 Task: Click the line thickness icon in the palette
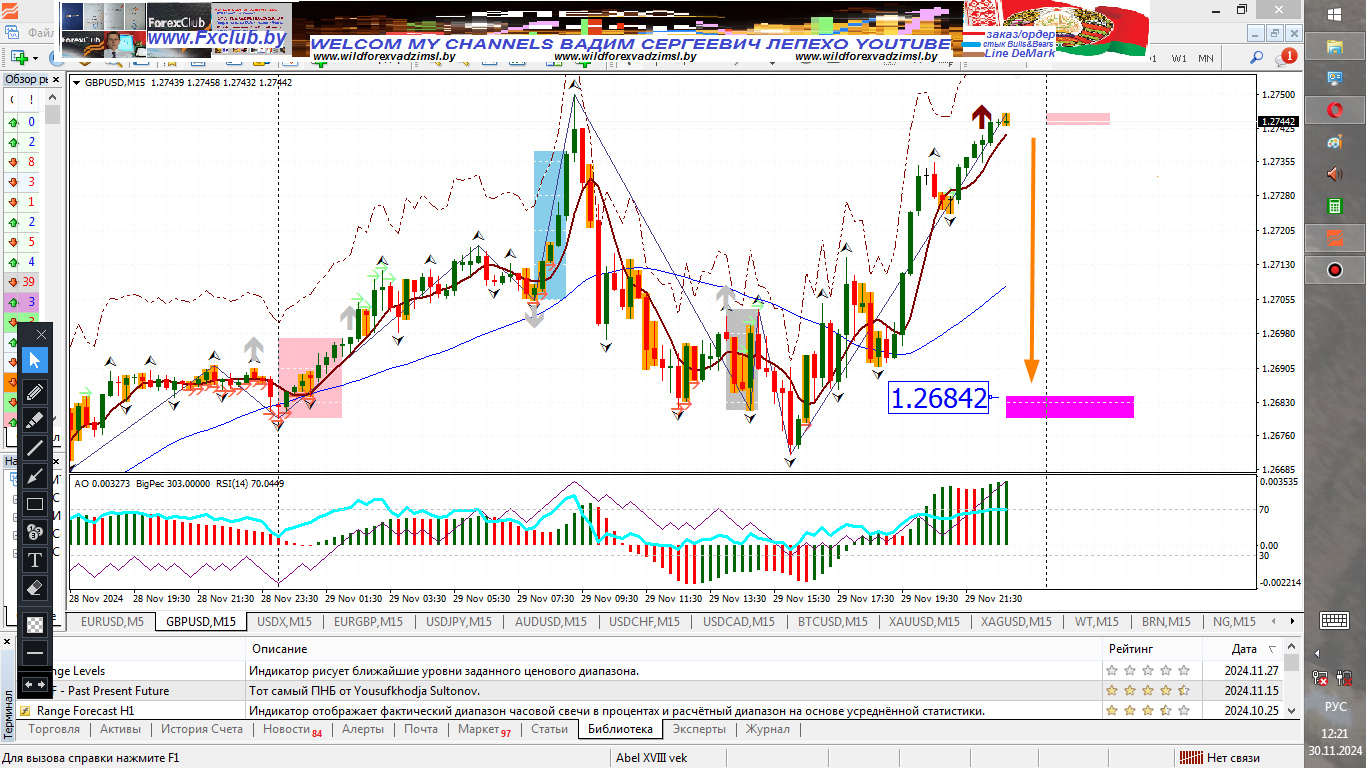(x=35, y=653)
